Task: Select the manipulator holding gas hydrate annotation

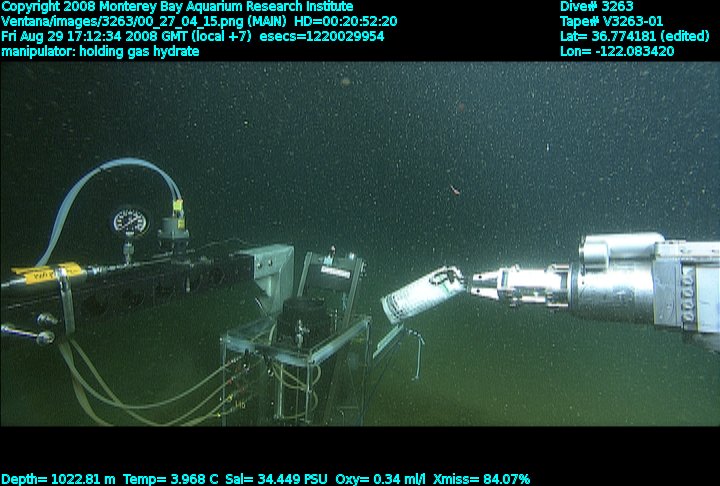Action: (x=100, y=51)
